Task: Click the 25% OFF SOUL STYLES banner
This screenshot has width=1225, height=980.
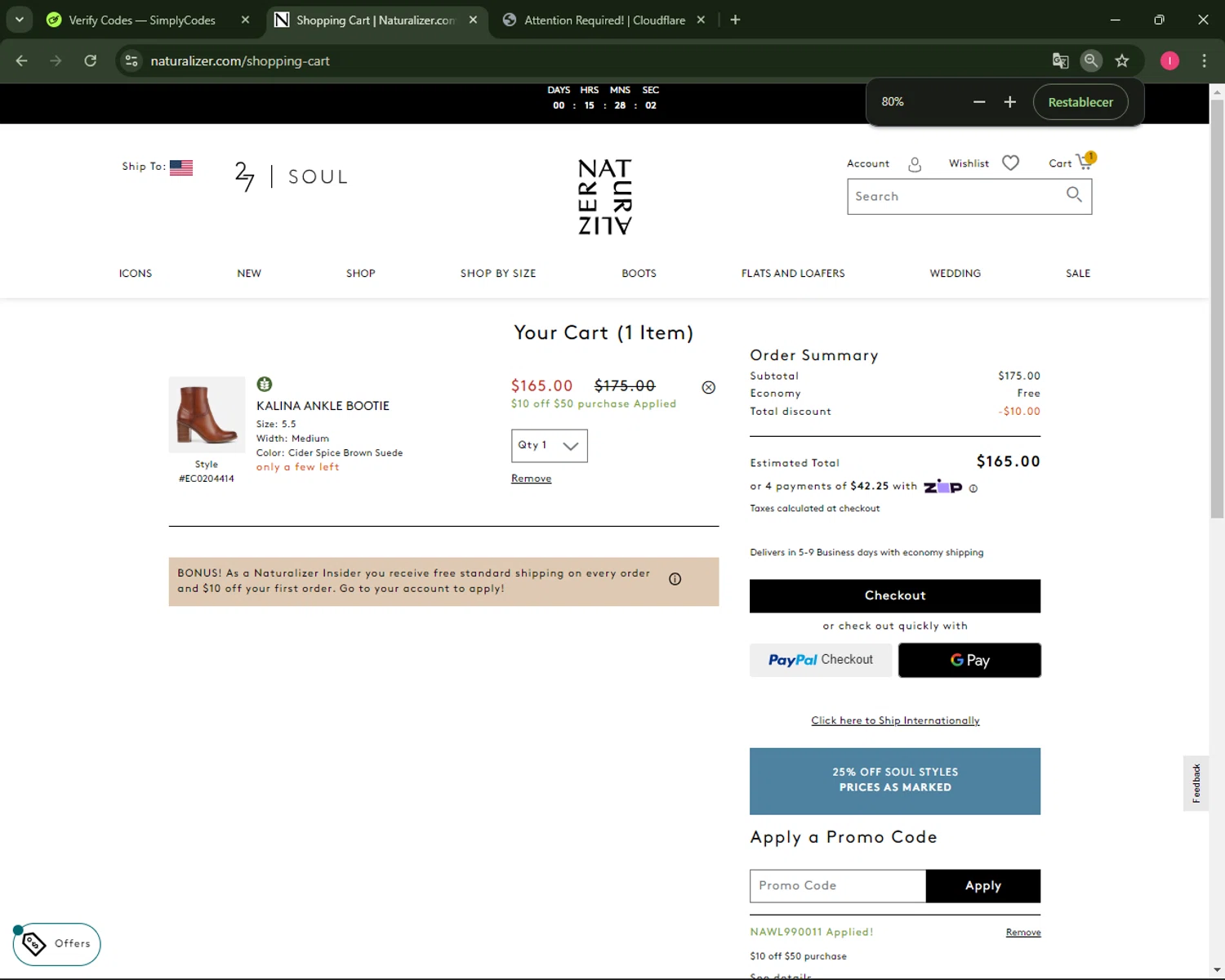Action: point(895,781)
